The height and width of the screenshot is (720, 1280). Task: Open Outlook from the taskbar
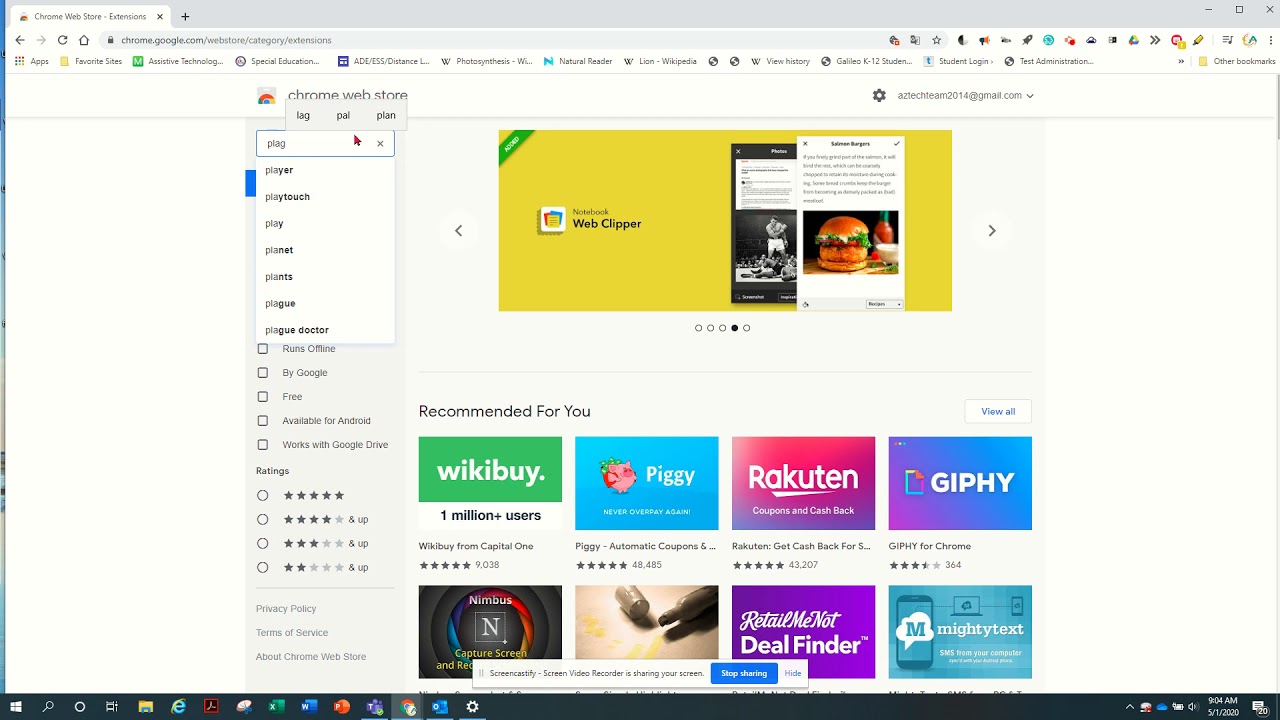pyautogui.click(x=439, y=707)
